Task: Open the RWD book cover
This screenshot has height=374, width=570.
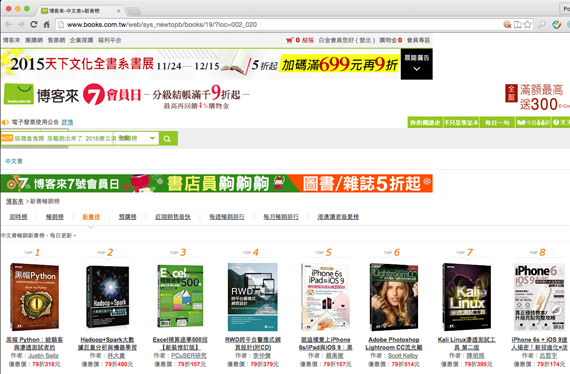Action: click(x=253, y=297)
